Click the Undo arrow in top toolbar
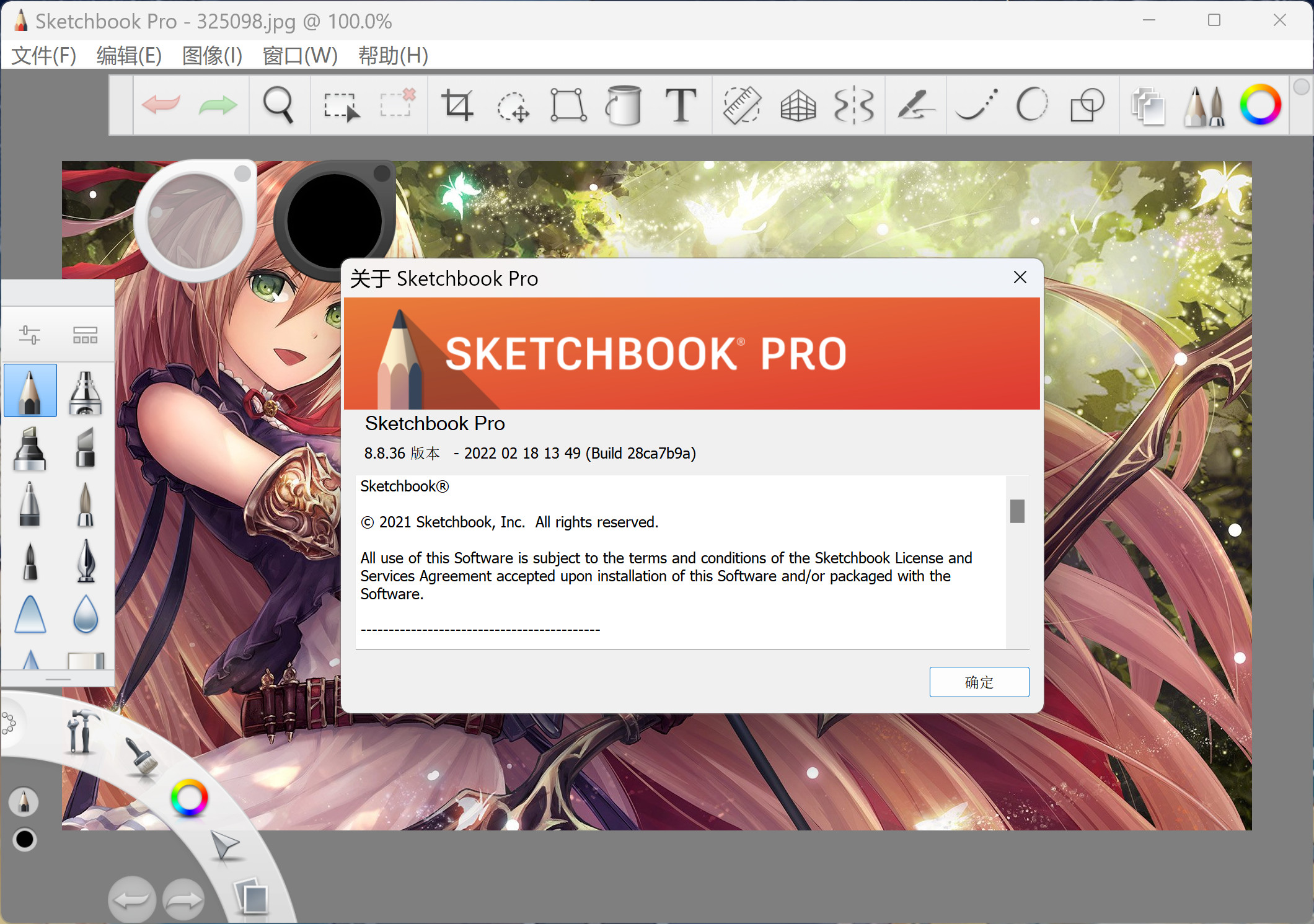 coord(161,105)
